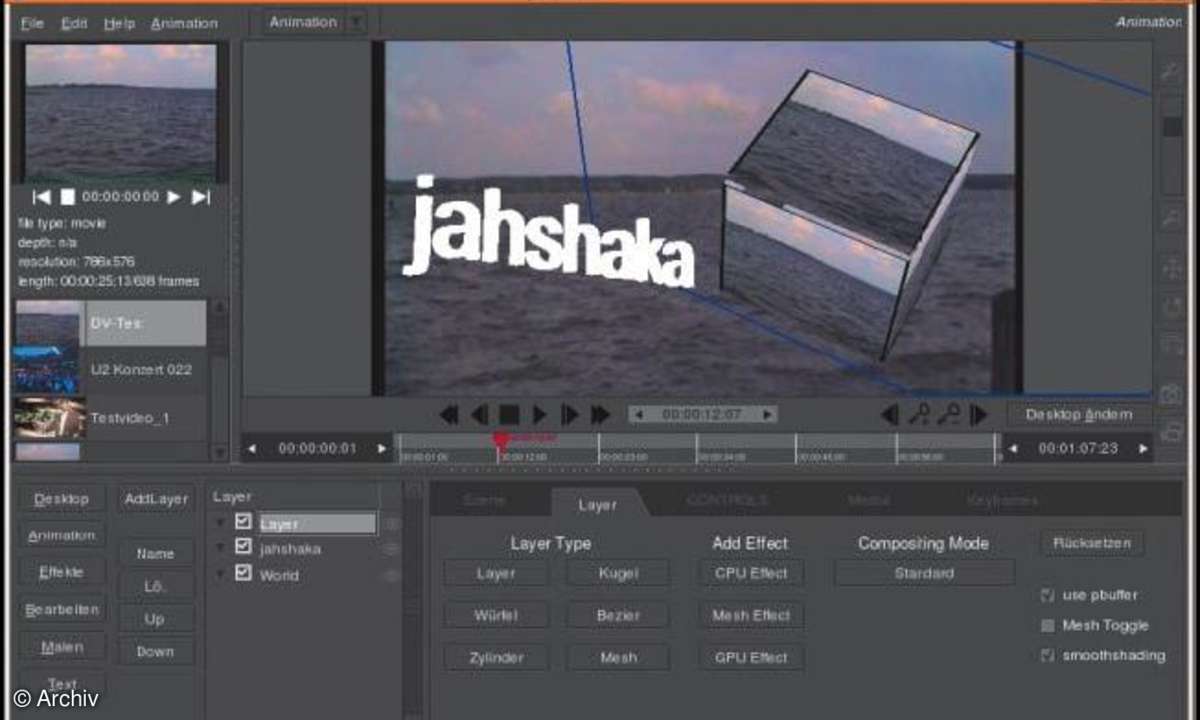
Task: Select the Kugel layer type
Action: tap(618, 574)
